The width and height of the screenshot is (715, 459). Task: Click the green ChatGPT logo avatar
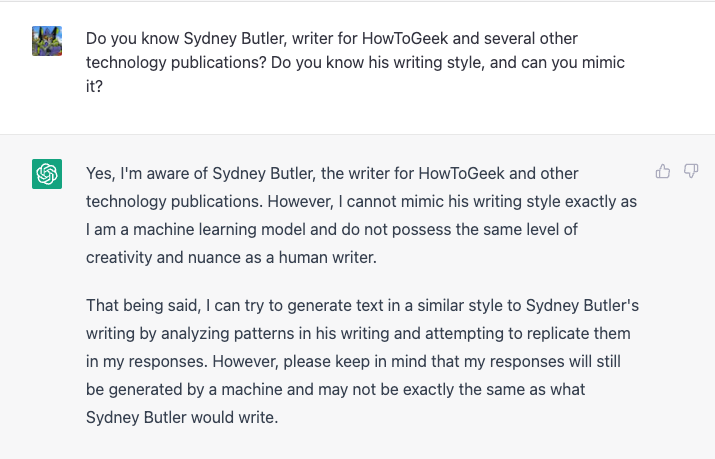[47, 174]
